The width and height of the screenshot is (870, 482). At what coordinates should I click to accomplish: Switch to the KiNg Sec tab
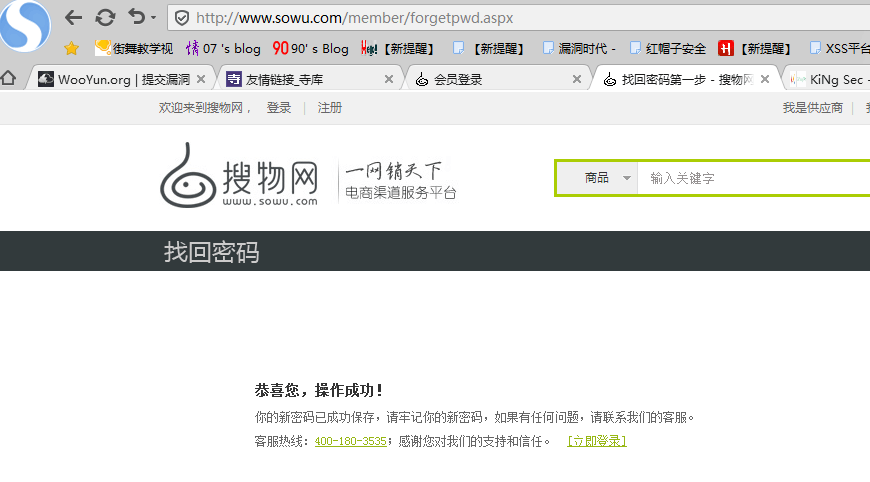point(829,79)
